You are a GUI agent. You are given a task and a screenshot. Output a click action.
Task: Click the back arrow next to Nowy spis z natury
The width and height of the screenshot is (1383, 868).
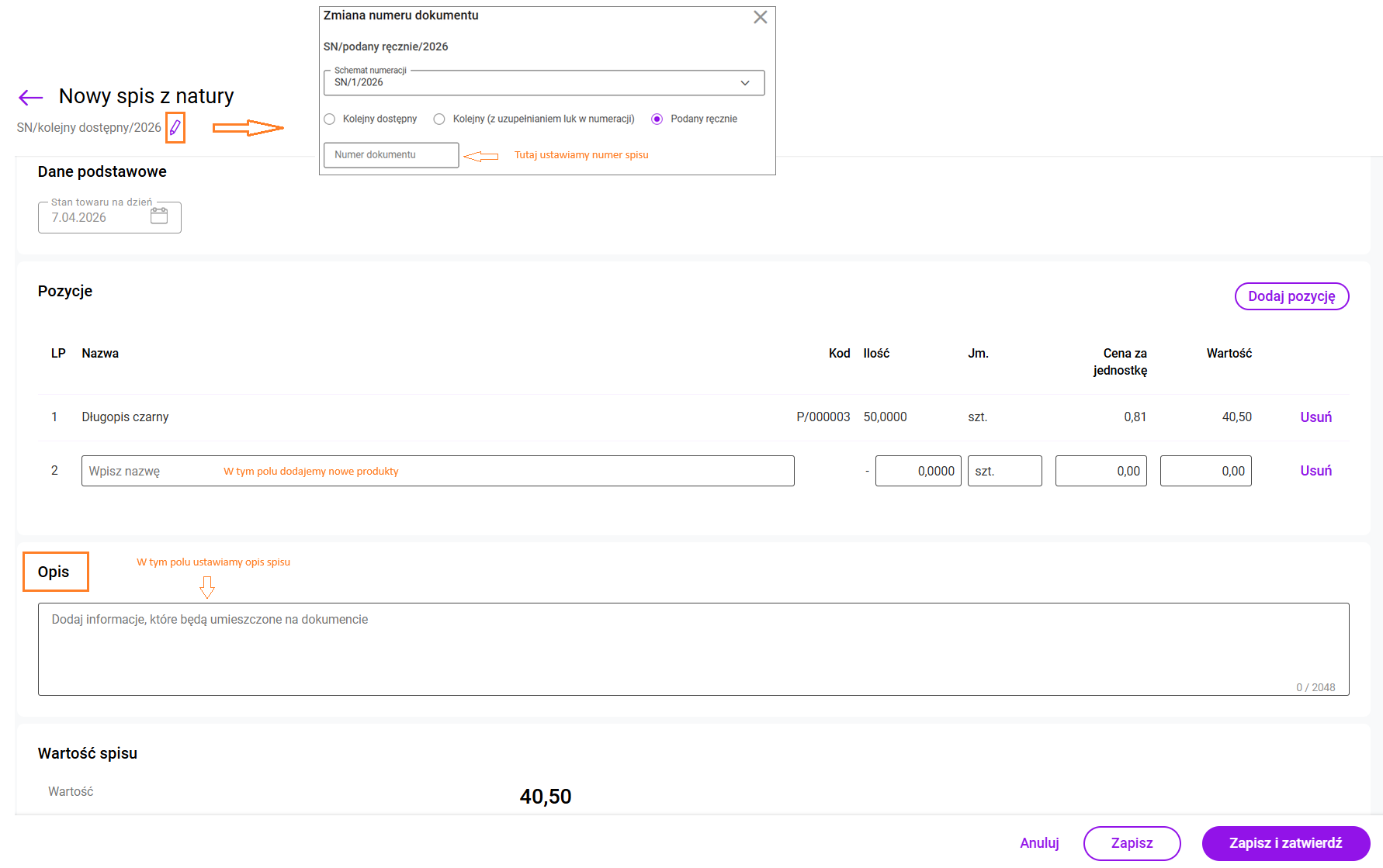pyautogui.click(x=30, y=97)
